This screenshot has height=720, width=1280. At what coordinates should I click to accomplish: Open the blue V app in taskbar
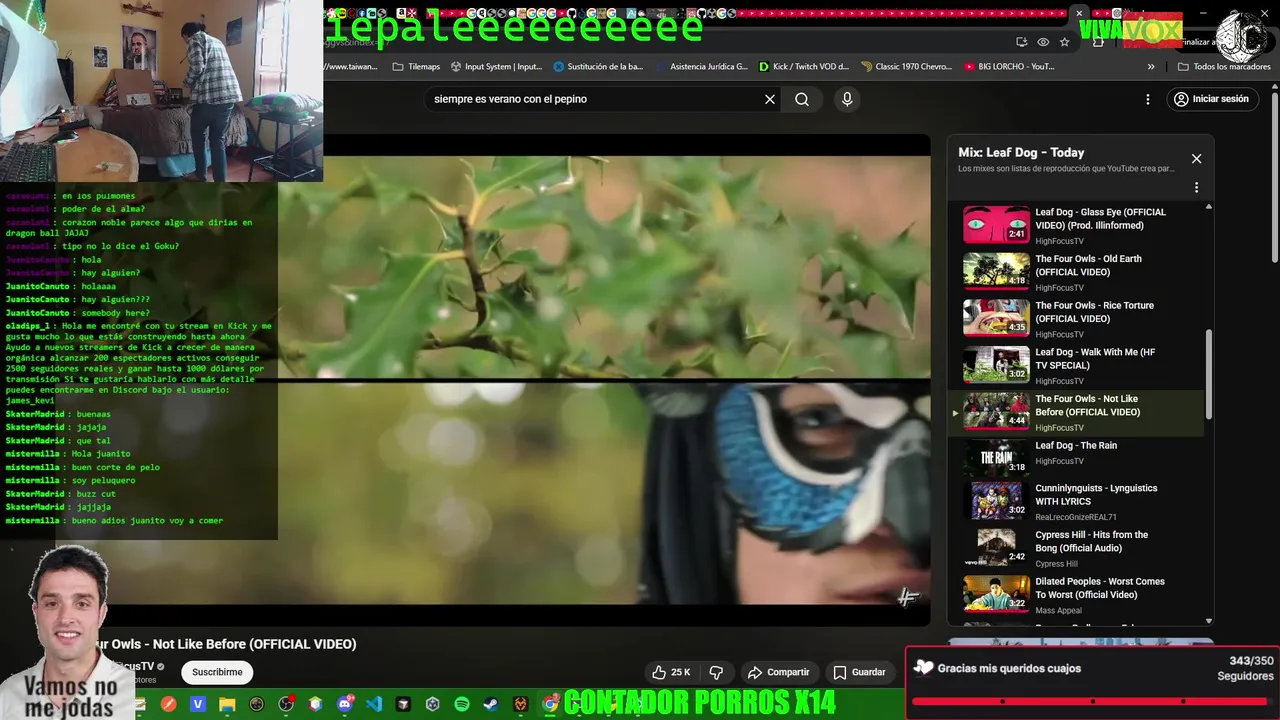(x=198, y=704)
